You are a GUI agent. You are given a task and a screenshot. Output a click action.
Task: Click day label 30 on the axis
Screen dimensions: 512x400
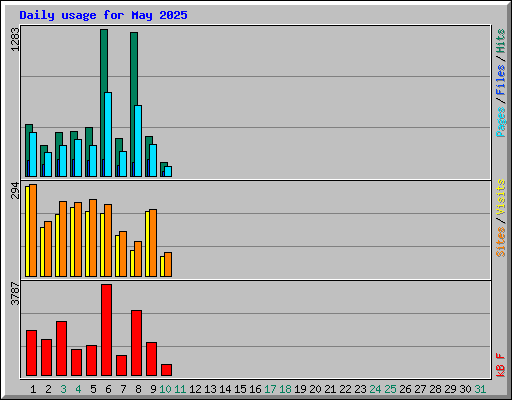[x=465, y=389]
